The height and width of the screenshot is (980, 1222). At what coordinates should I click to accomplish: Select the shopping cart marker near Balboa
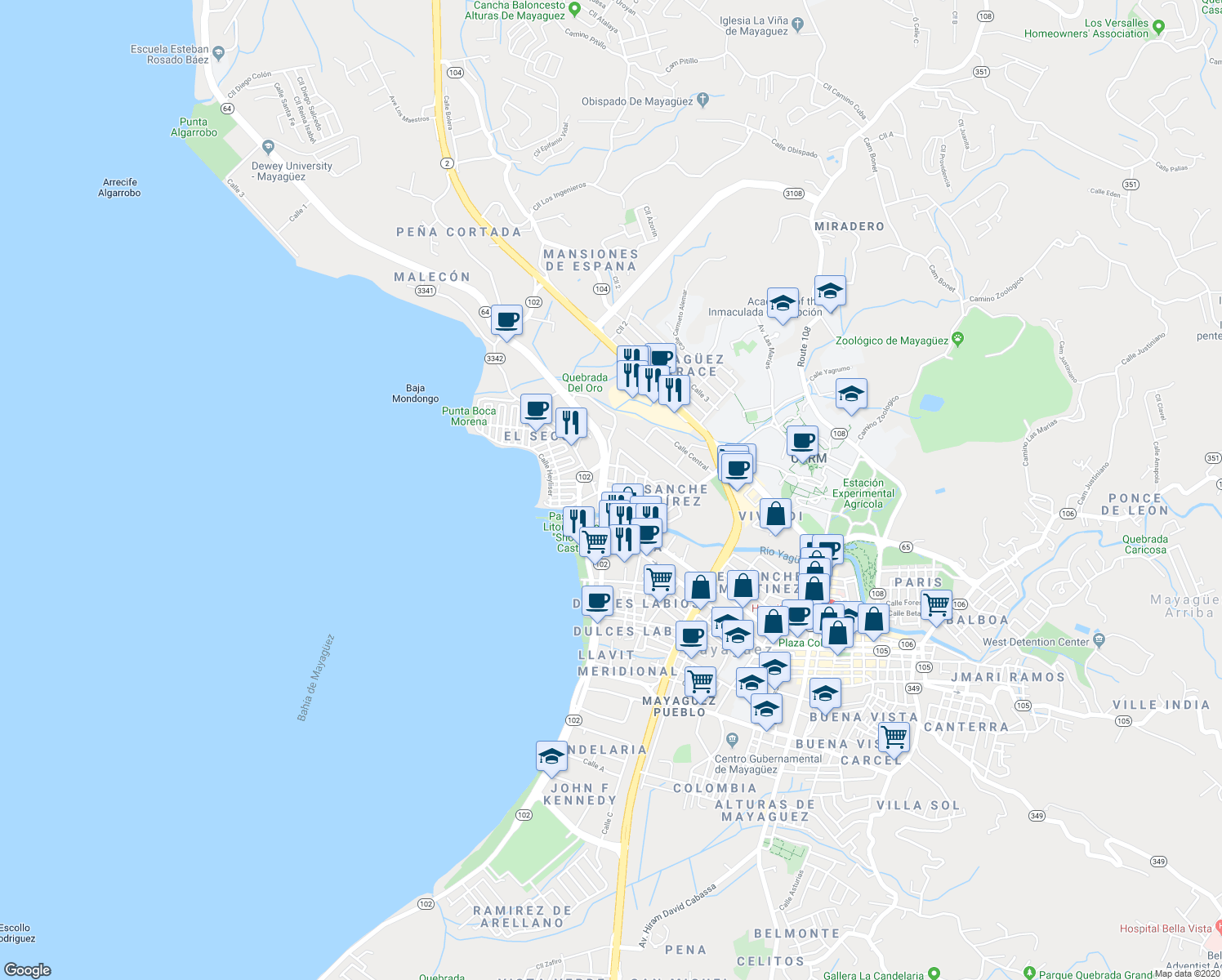(936, 603)
